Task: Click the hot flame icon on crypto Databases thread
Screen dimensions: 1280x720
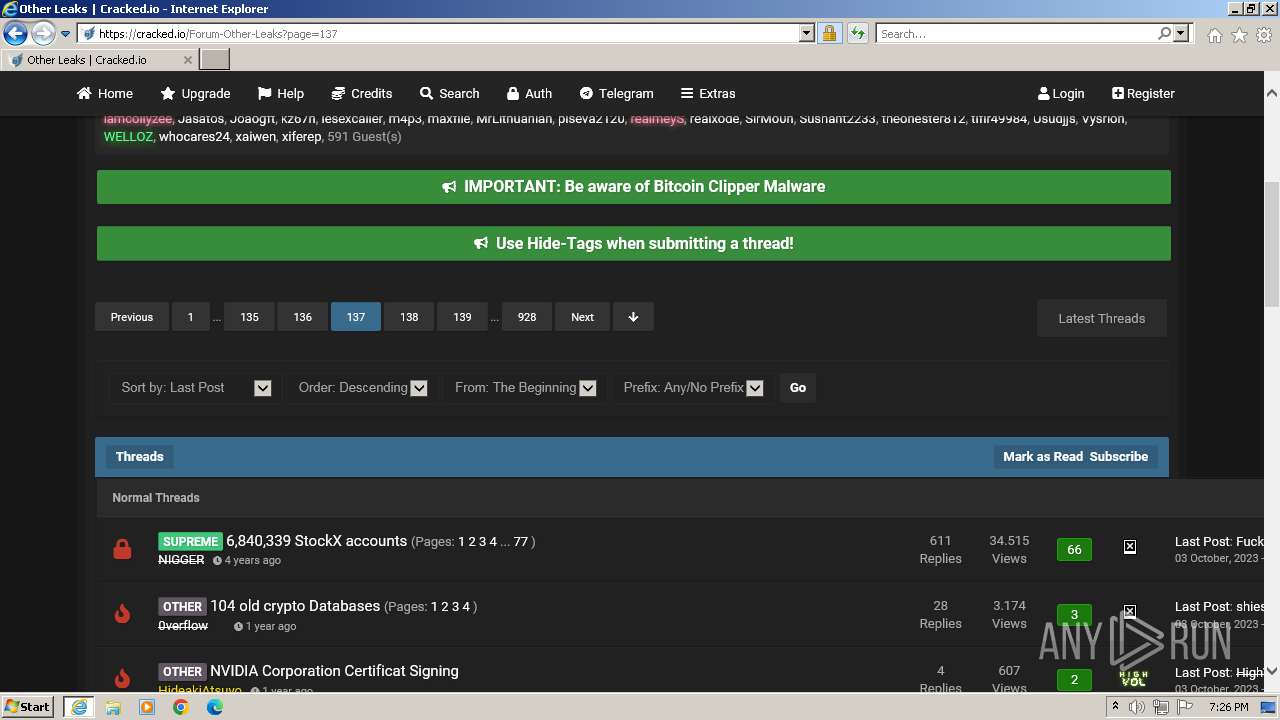Action: coord(122,614)
